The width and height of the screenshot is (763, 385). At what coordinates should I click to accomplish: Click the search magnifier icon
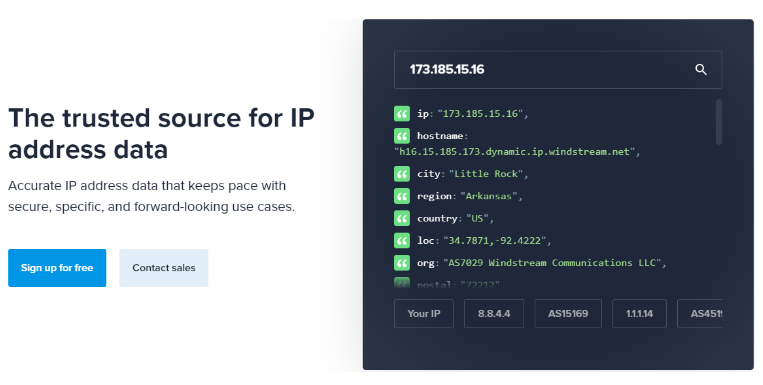pyautogui.click(x=701, y=70)
